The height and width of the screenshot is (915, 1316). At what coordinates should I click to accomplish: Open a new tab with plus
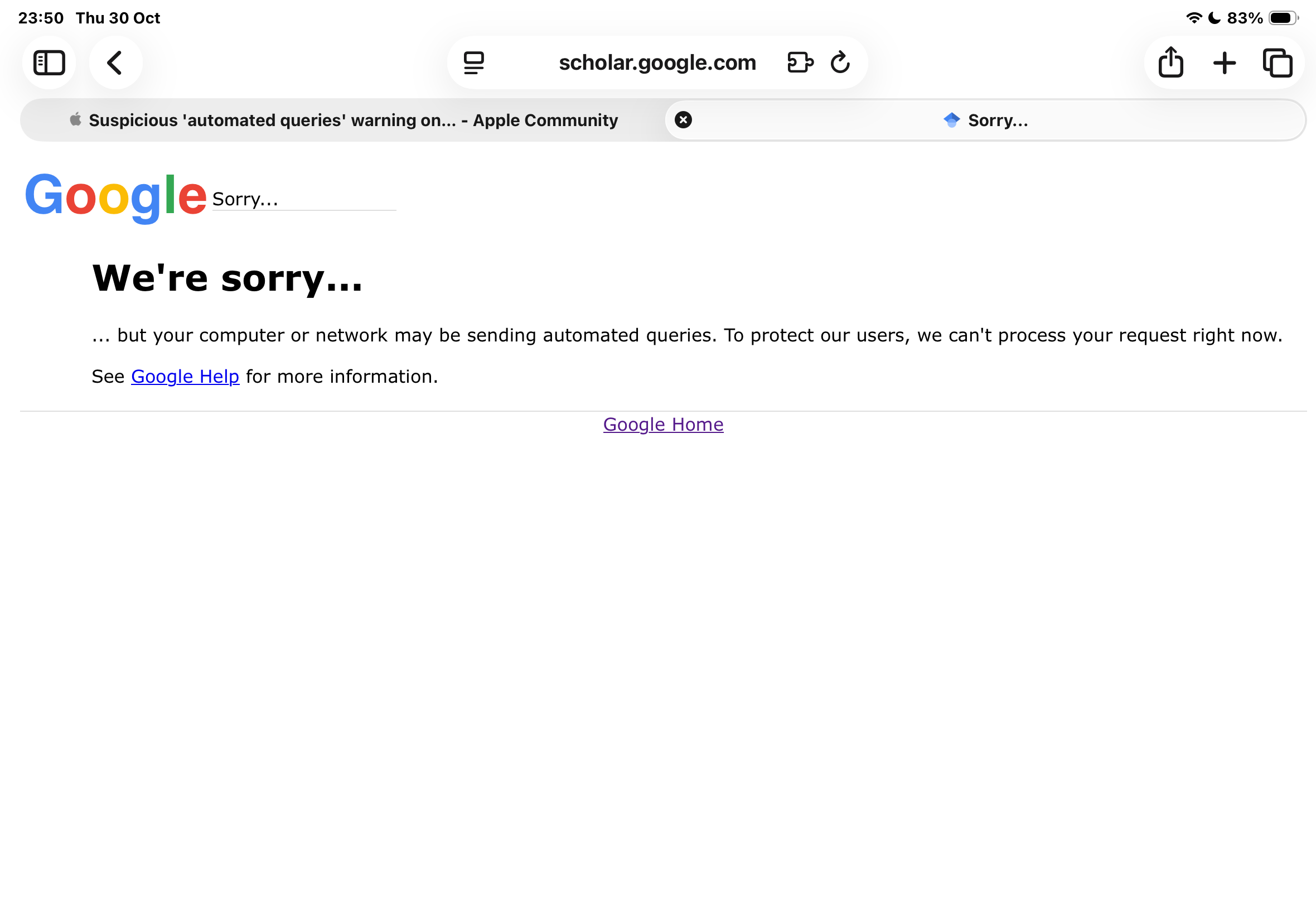(x=1225, y=62)
